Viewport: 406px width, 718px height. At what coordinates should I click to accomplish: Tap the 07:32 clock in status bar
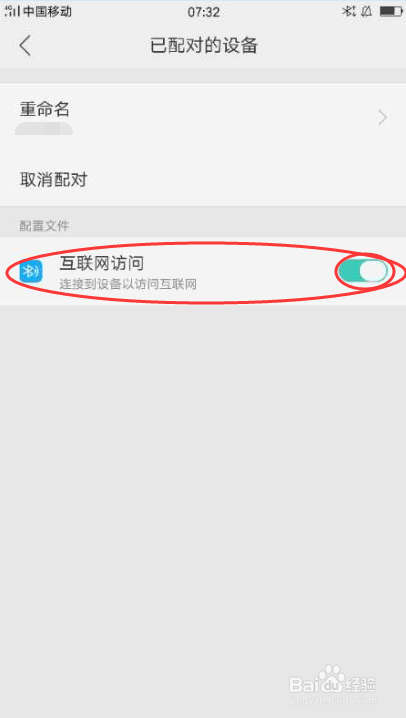204,12
